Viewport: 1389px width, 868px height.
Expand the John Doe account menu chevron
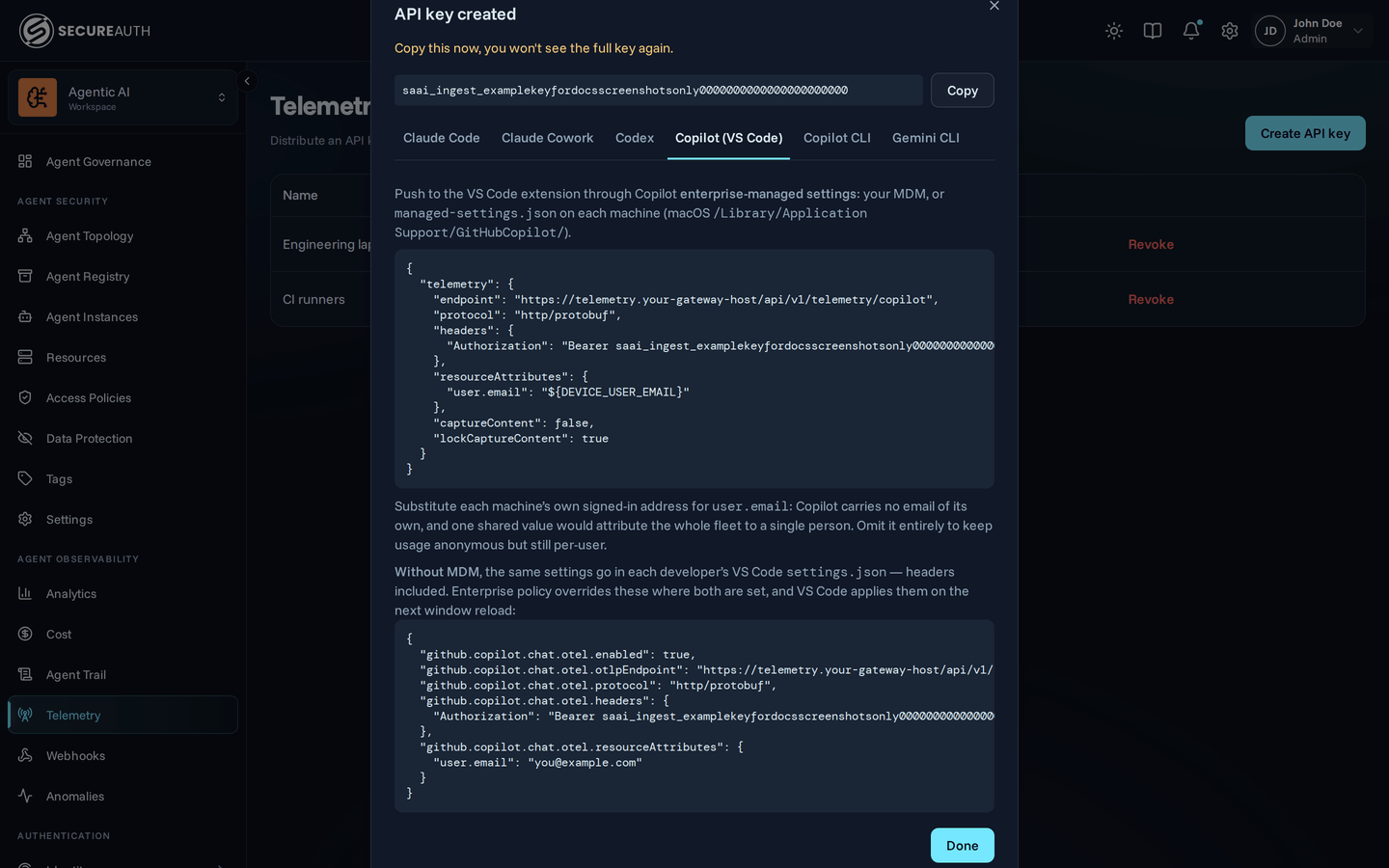click(x=1358, y=31)
